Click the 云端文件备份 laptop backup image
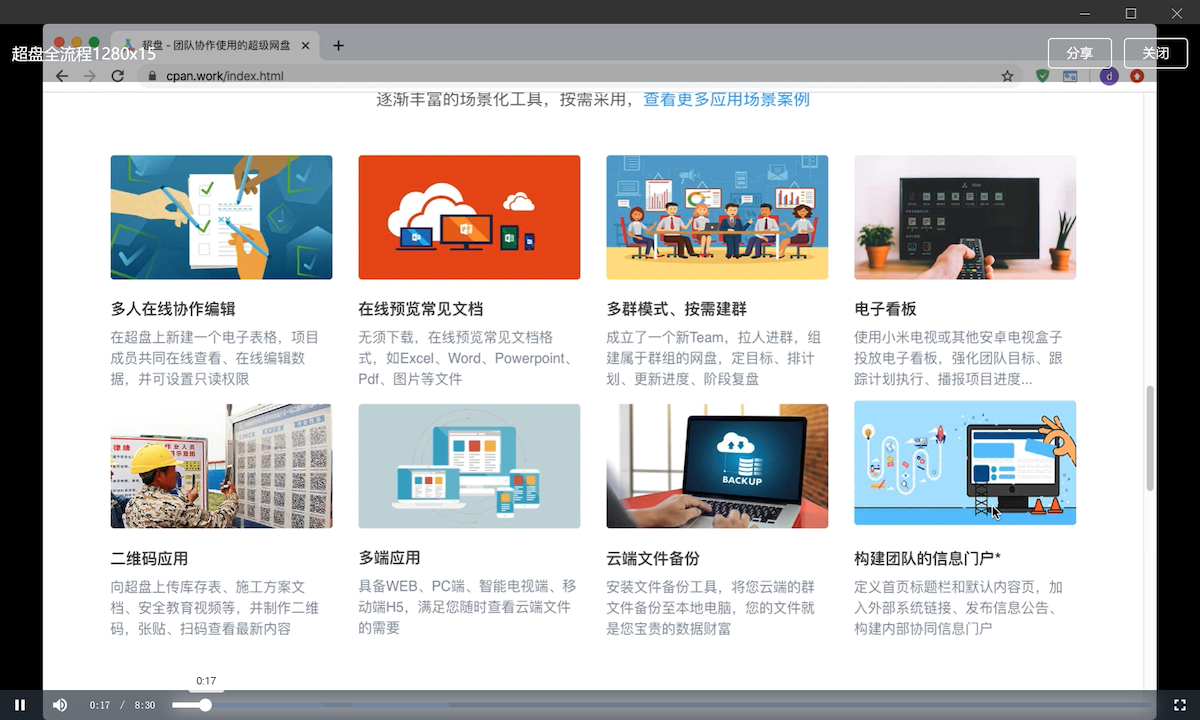This screenshot has width=1200, height=720. pos(717,465)
